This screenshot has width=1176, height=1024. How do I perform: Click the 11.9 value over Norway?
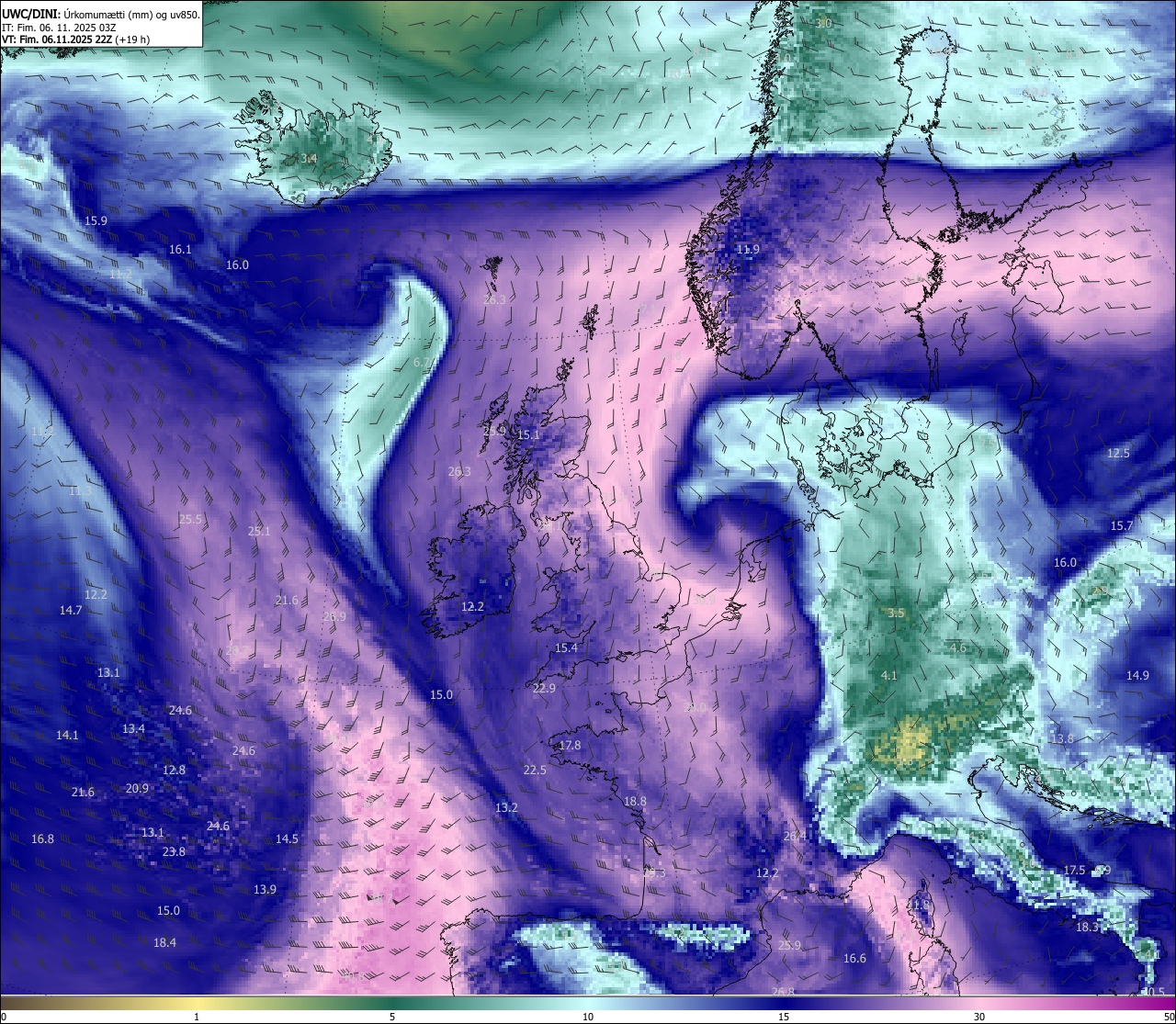tap(749, 249)
